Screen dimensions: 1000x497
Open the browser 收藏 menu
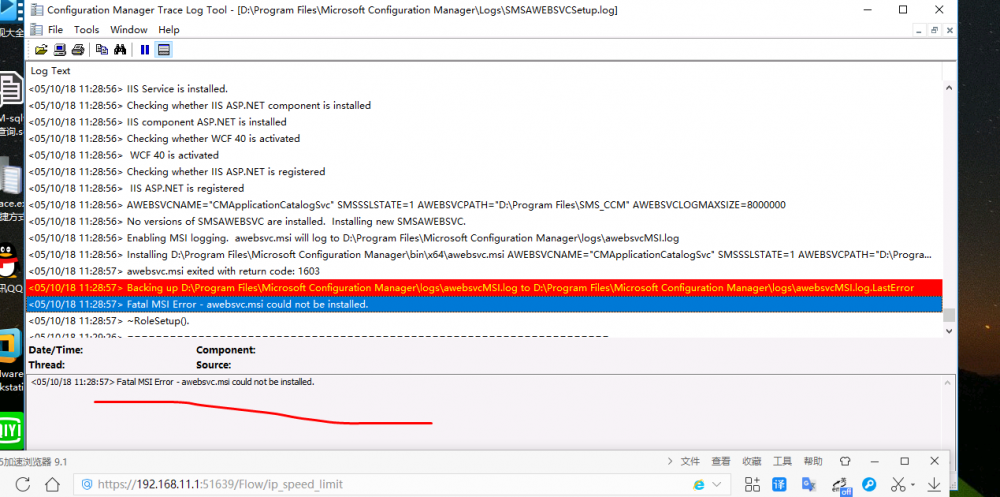click(x=751, y=461)
